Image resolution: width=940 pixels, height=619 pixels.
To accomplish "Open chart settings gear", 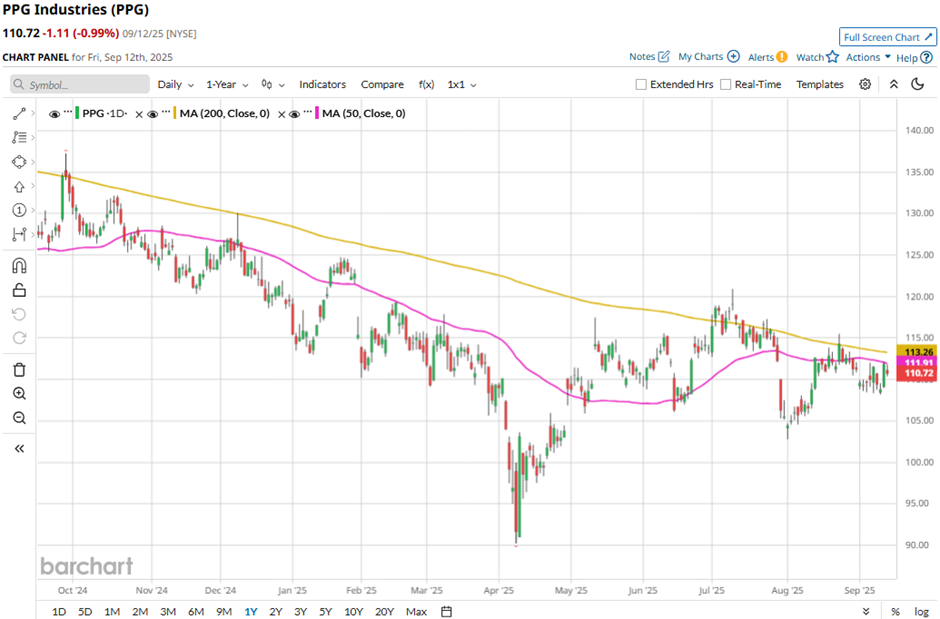I will pyautogui.click(x=864, y=84).
